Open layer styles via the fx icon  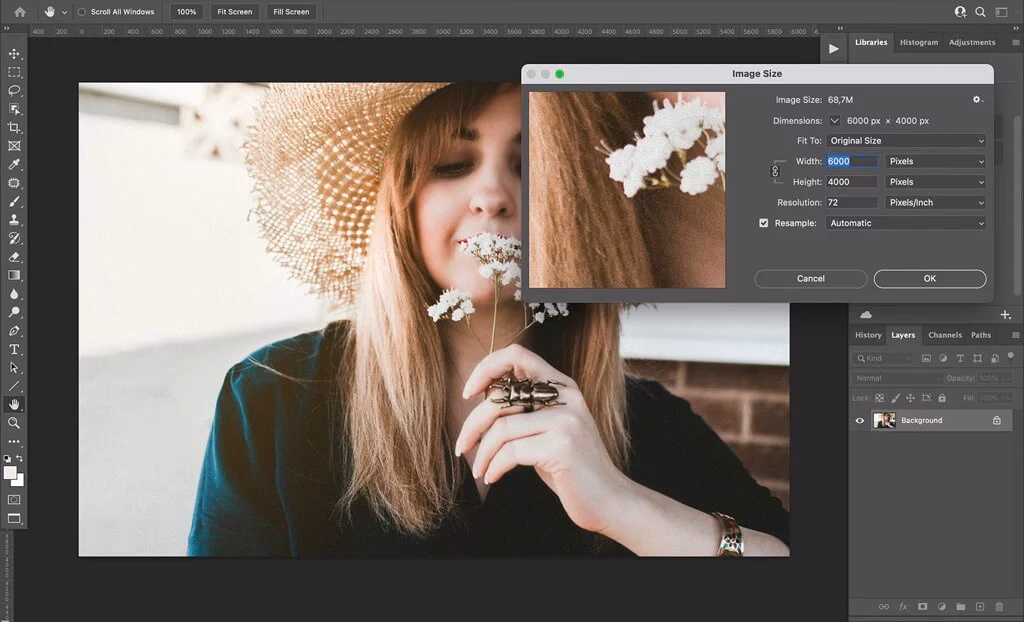(x=903, y=607)
